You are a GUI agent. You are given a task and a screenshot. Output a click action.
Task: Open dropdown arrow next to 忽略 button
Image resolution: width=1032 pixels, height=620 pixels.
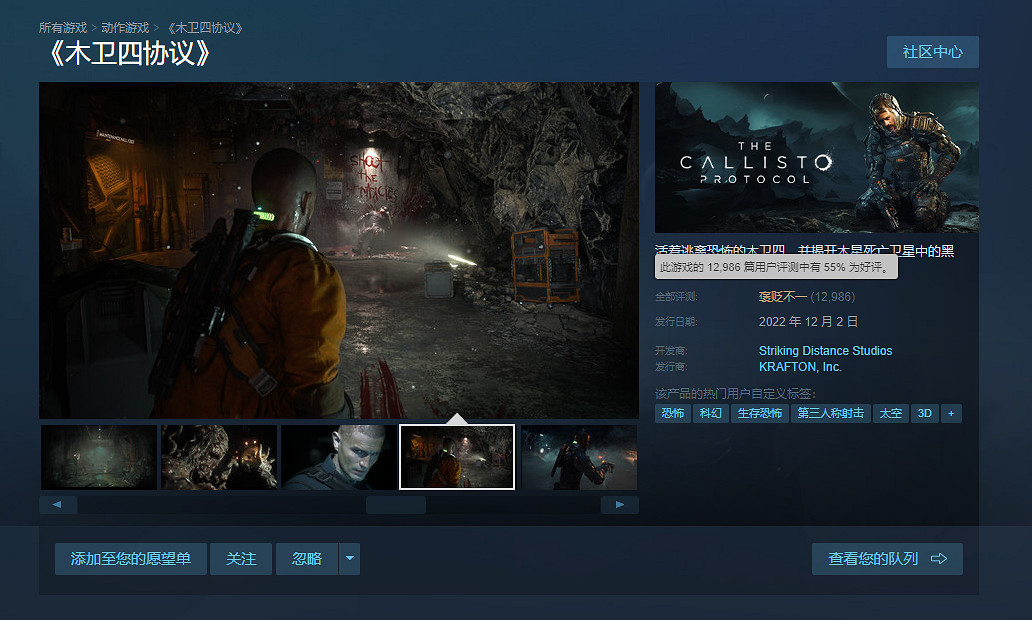[349, 559]
